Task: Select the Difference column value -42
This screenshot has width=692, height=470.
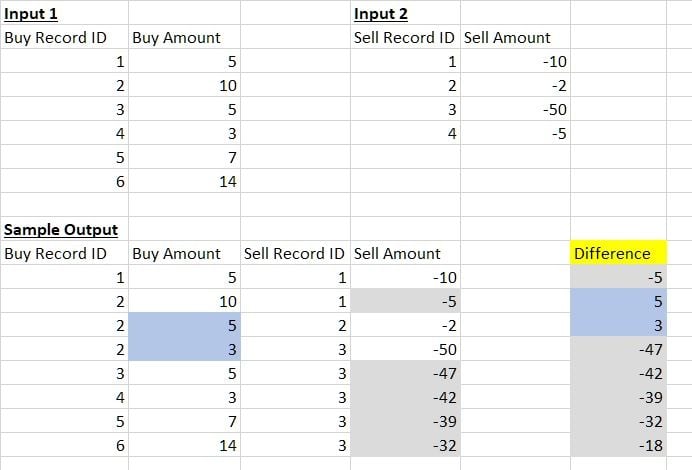Action: 618,373
